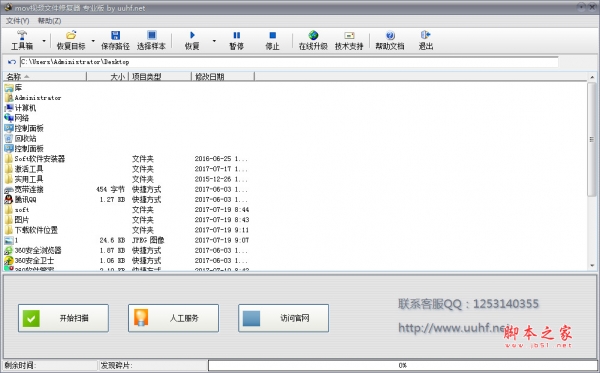Select the Soft软件安装器 folder
The width and height of the screenshot is (600, 373).
(35, 159)
